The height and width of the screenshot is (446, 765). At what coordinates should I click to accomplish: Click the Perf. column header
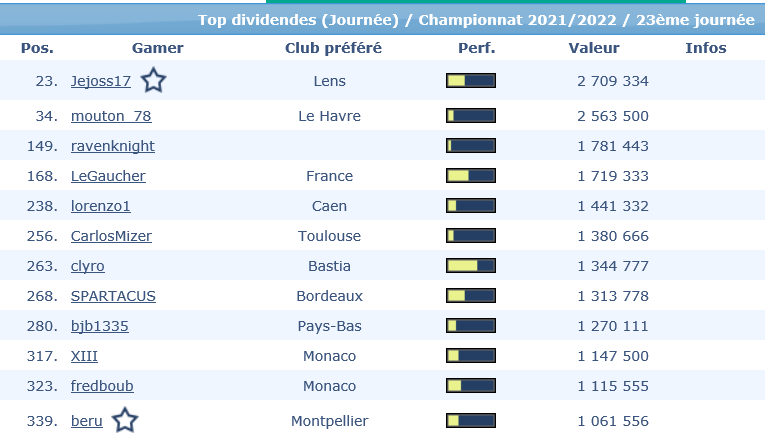click(x=475, y=48)
